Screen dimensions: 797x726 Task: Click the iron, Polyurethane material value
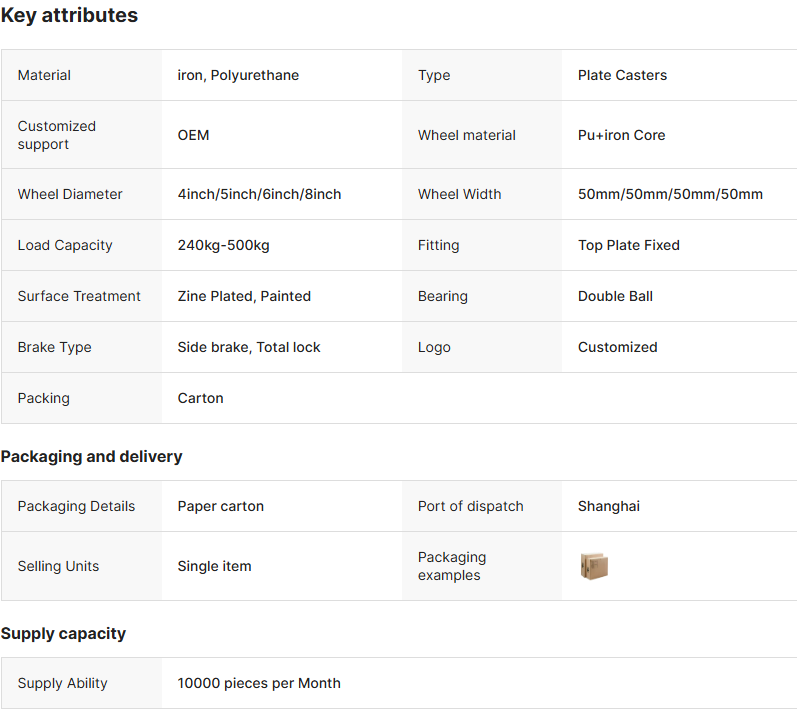click(238, 76)
